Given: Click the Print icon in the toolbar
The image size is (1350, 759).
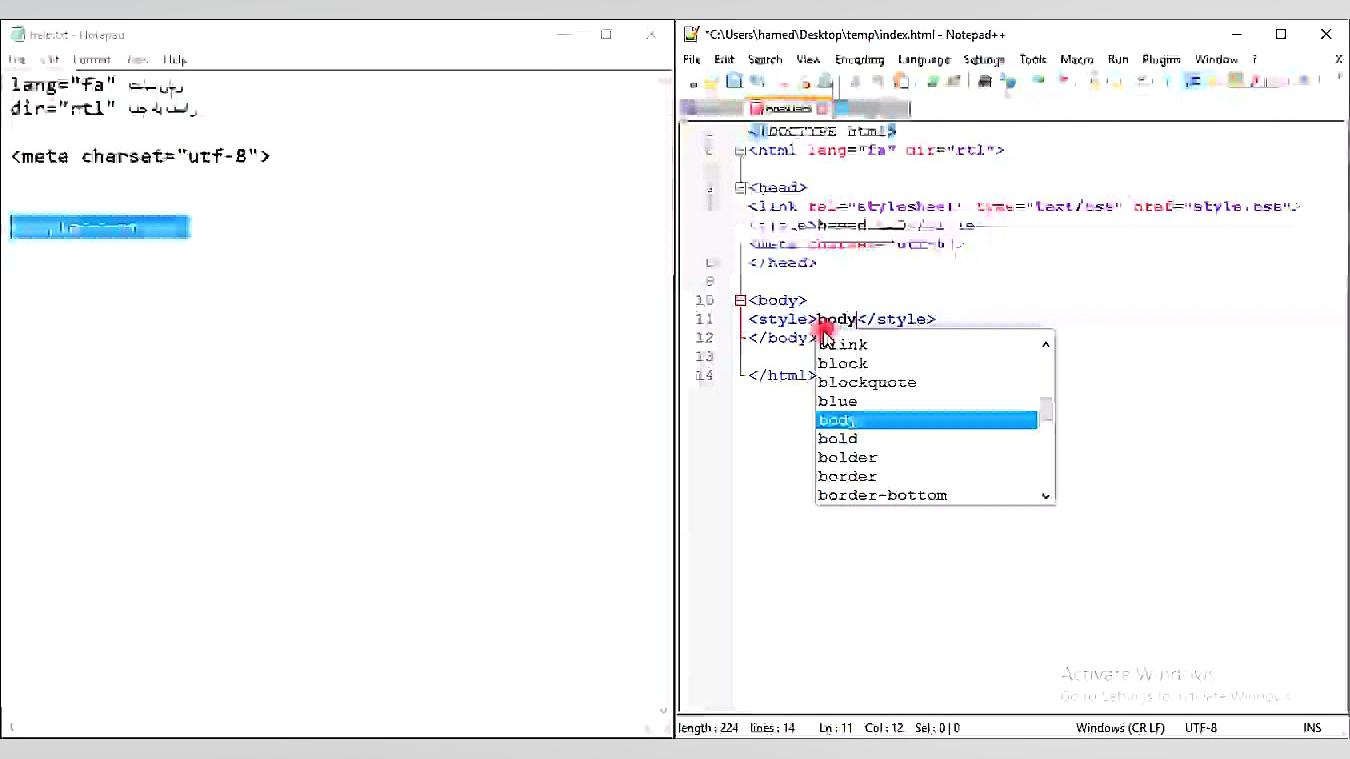Looking at the screenshot, I should coord(825,82).
